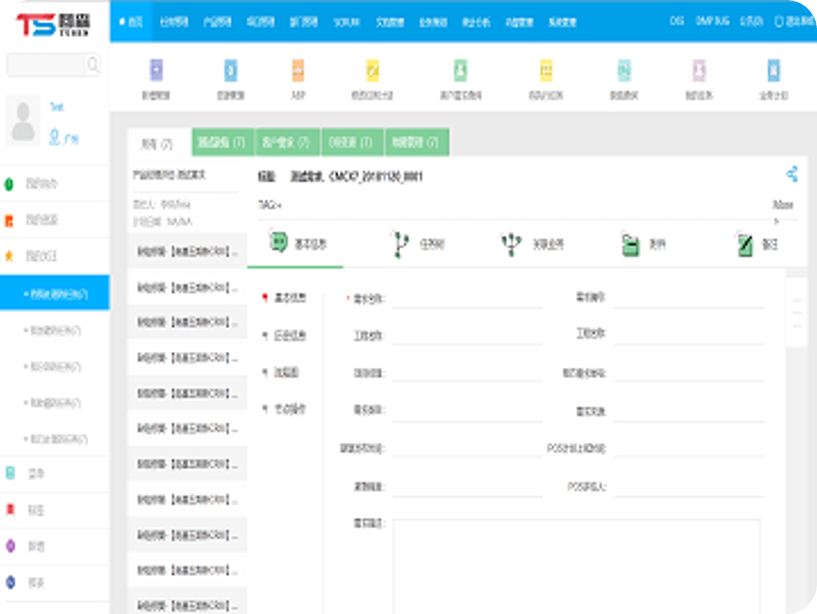Select the section link with red pin
The width and height of the screenshot is (817, 614).
(x=284, y=298)
